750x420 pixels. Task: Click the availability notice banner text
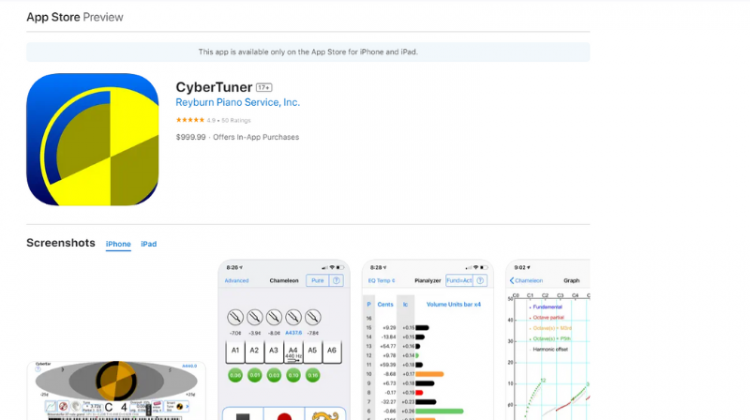(x=308, y=52)
